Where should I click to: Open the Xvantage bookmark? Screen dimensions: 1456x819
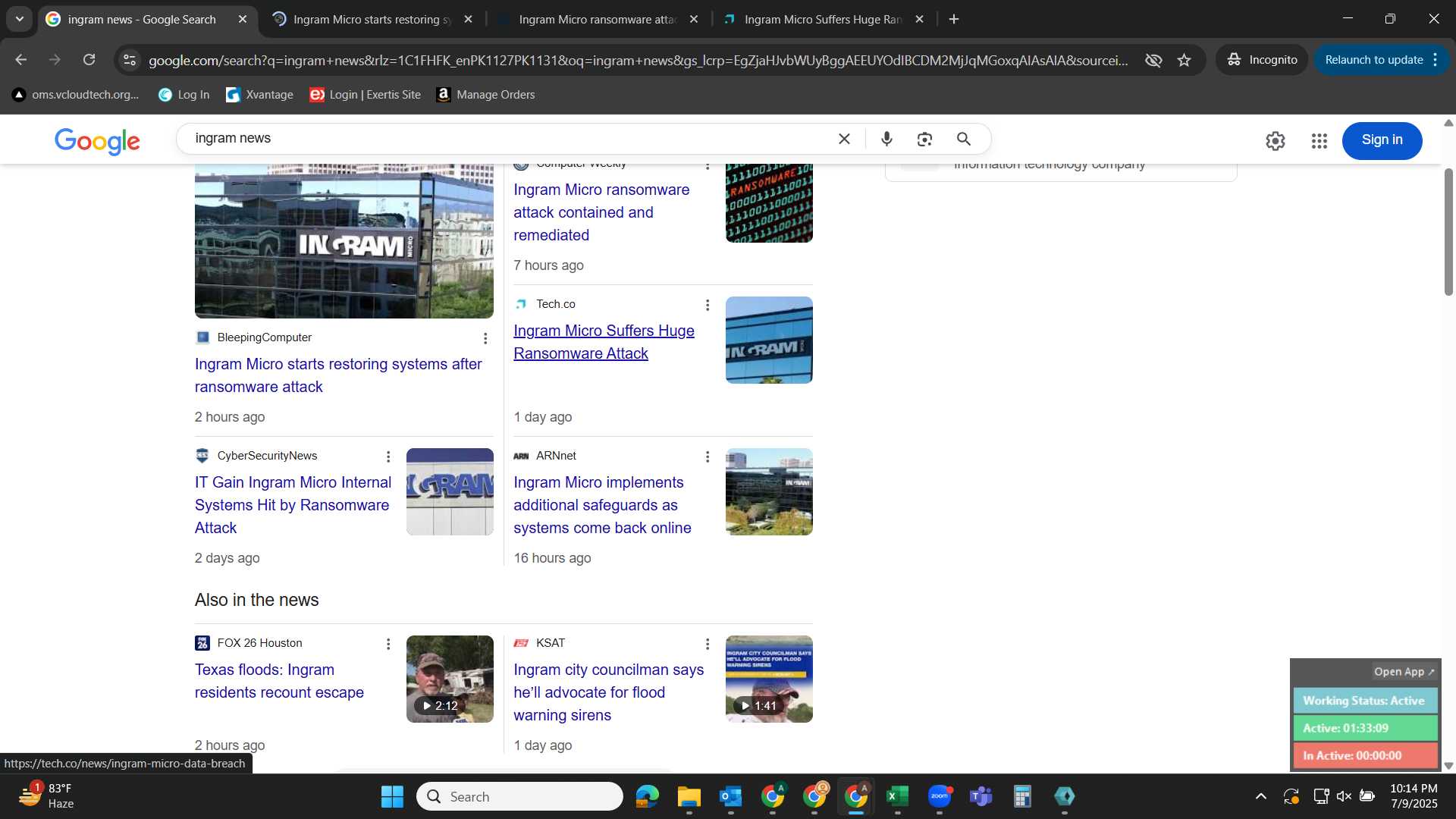pyautogui.click(x=260, y=95)
